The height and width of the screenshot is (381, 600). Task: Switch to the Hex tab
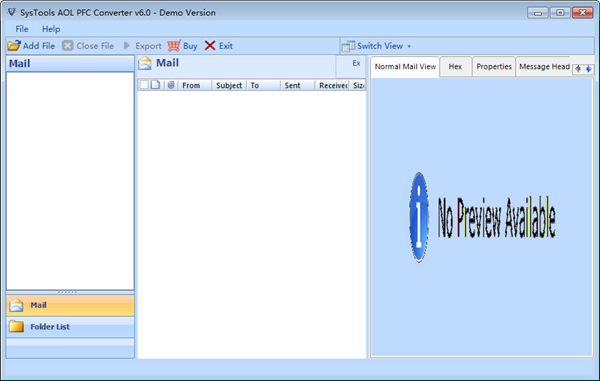click(x=455, y=67)
